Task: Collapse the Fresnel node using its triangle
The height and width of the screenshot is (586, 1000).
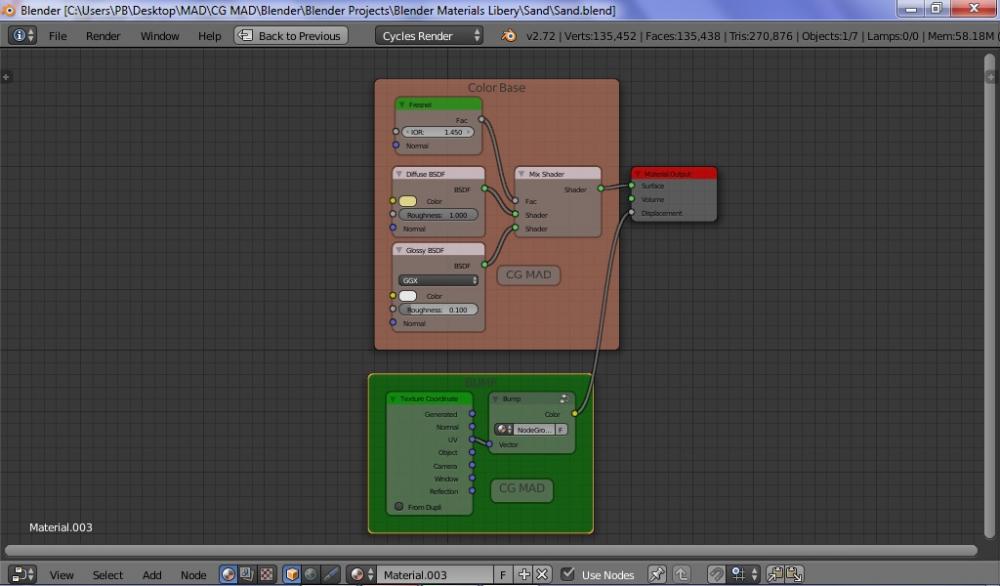Action: pyautogui.click(x=402, y=105)
